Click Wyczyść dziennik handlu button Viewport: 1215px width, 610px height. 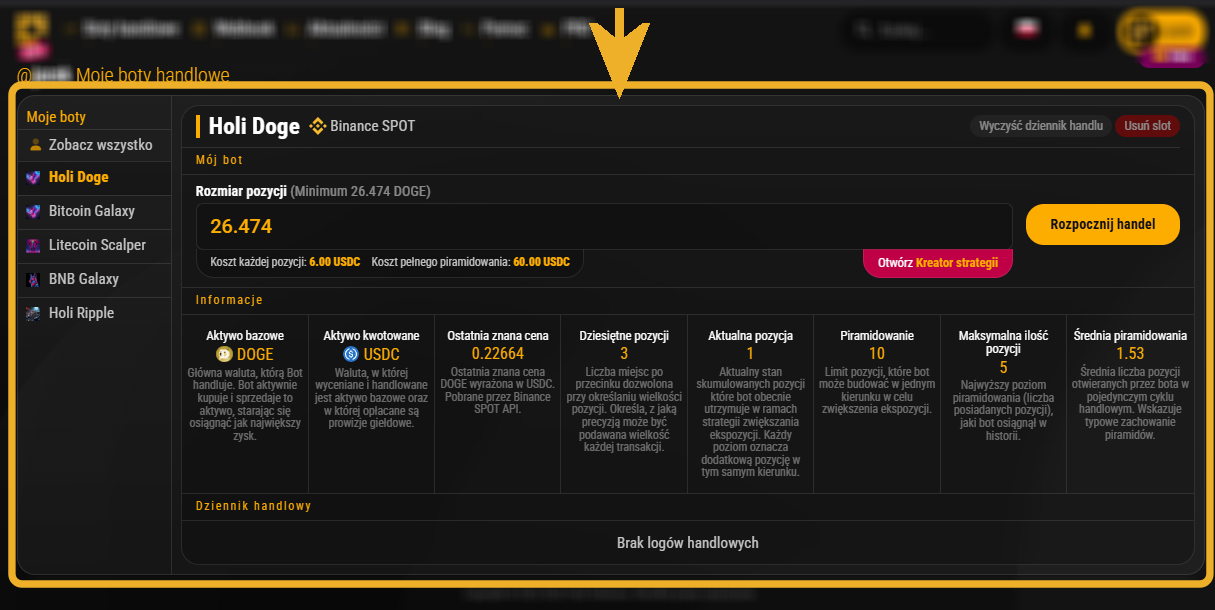(x=1040, y=126)
